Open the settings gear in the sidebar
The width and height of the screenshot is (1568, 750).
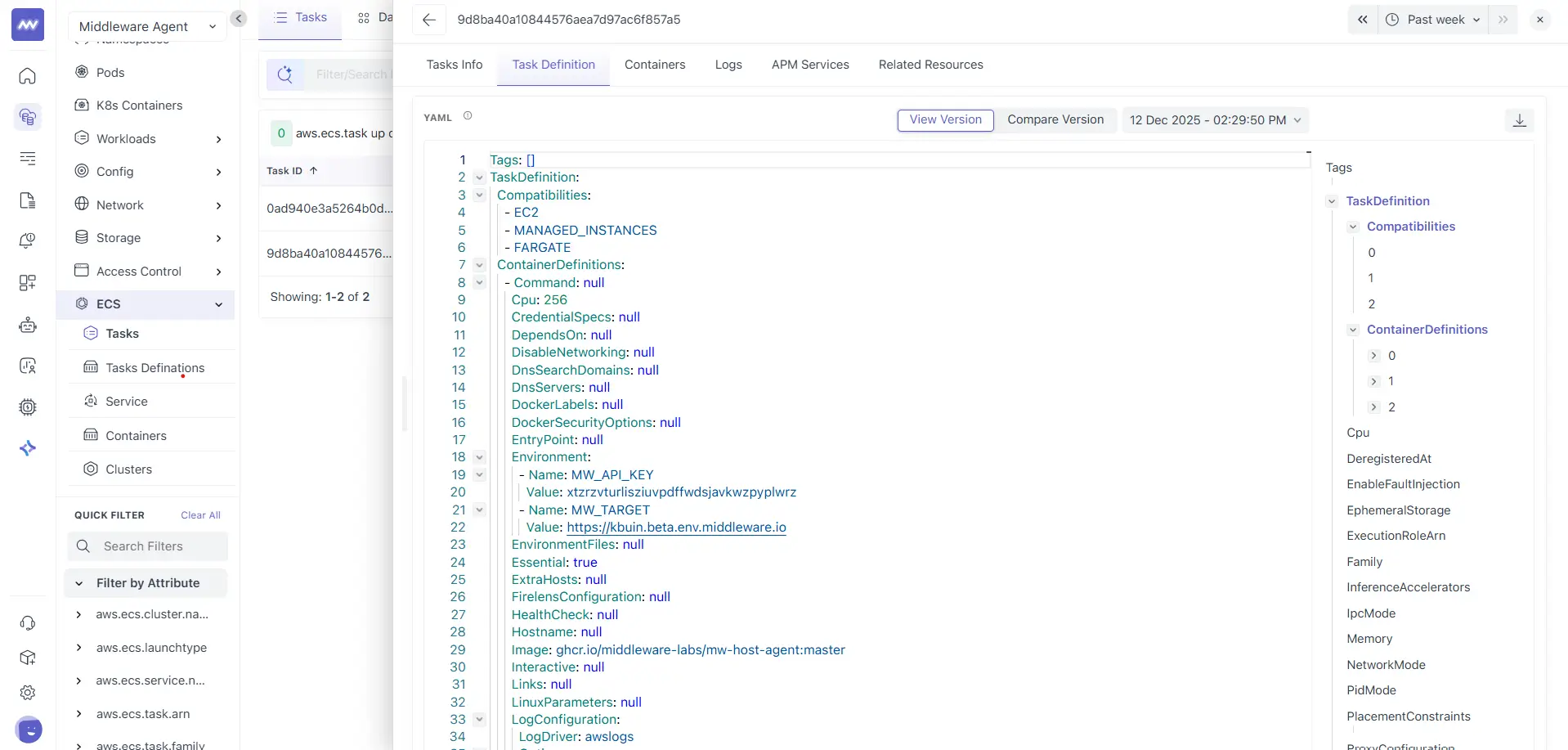(x=27, y=692)
